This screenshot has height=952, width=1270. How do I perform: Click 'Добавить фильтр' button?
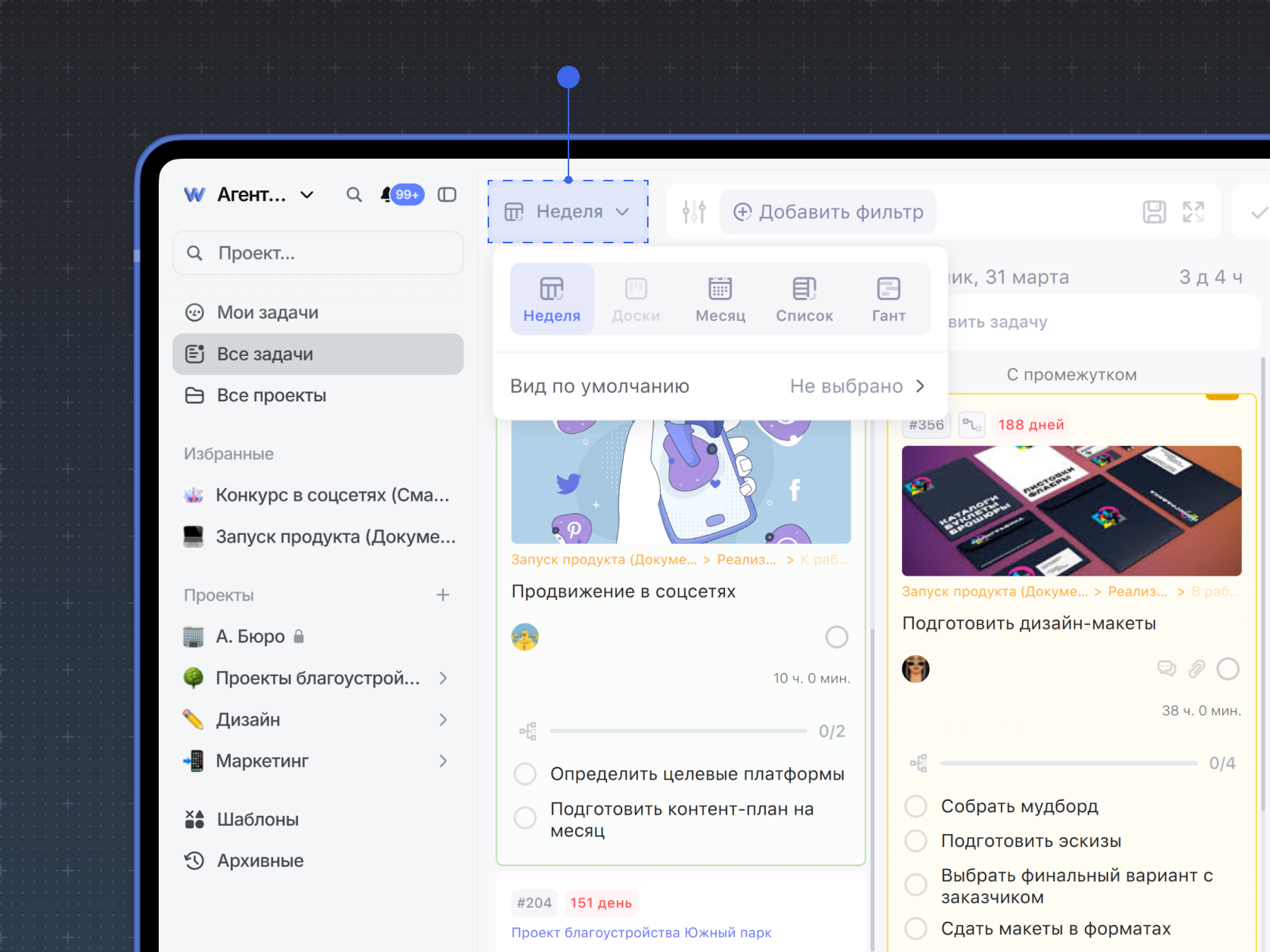click(829, 212)
